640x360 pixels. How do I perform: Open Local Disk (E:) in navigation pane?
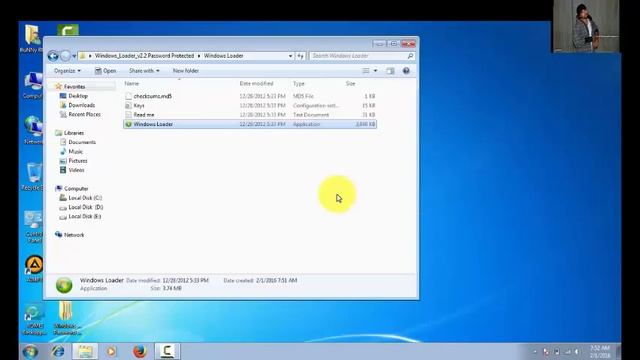coord(84,217)
